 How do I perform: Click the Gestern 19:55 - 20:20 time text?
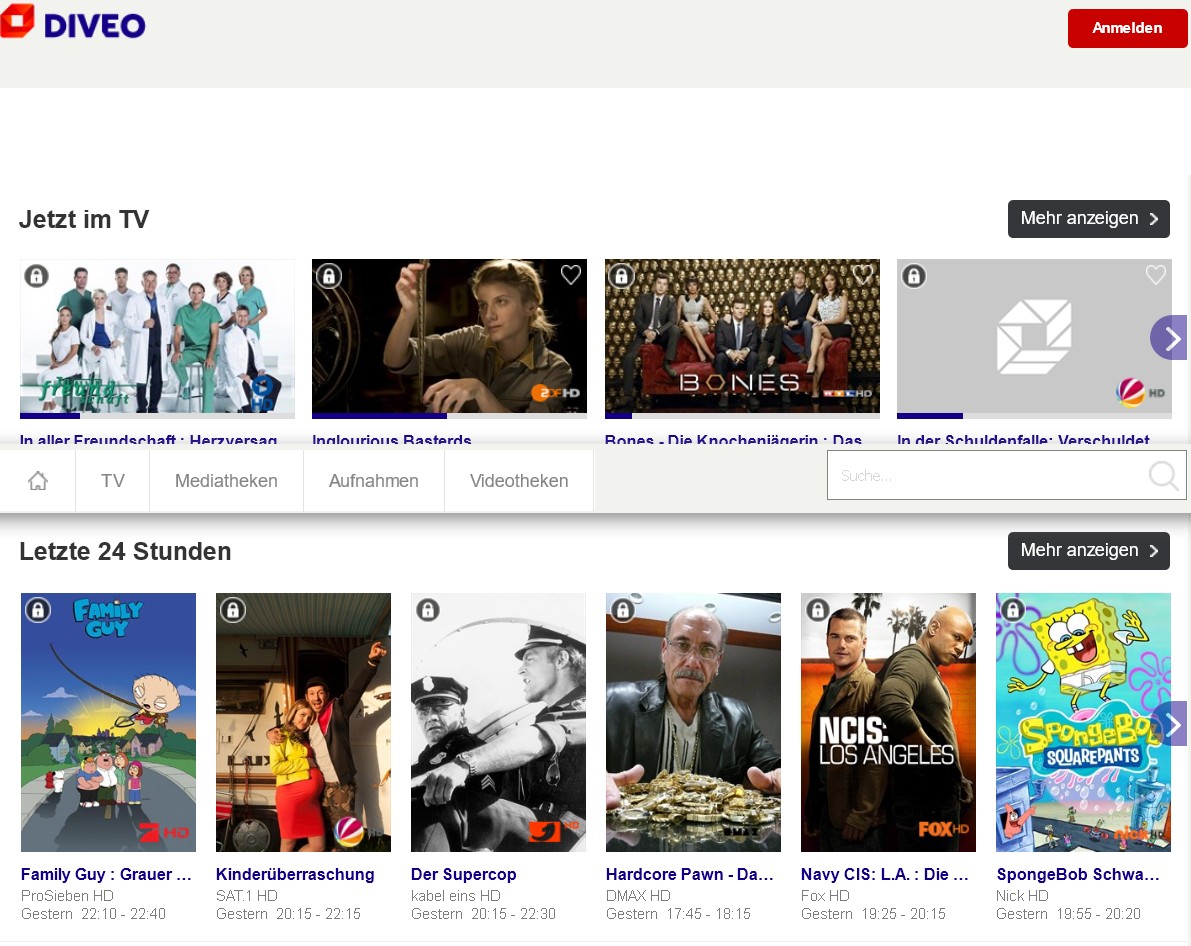(1069, 914)
